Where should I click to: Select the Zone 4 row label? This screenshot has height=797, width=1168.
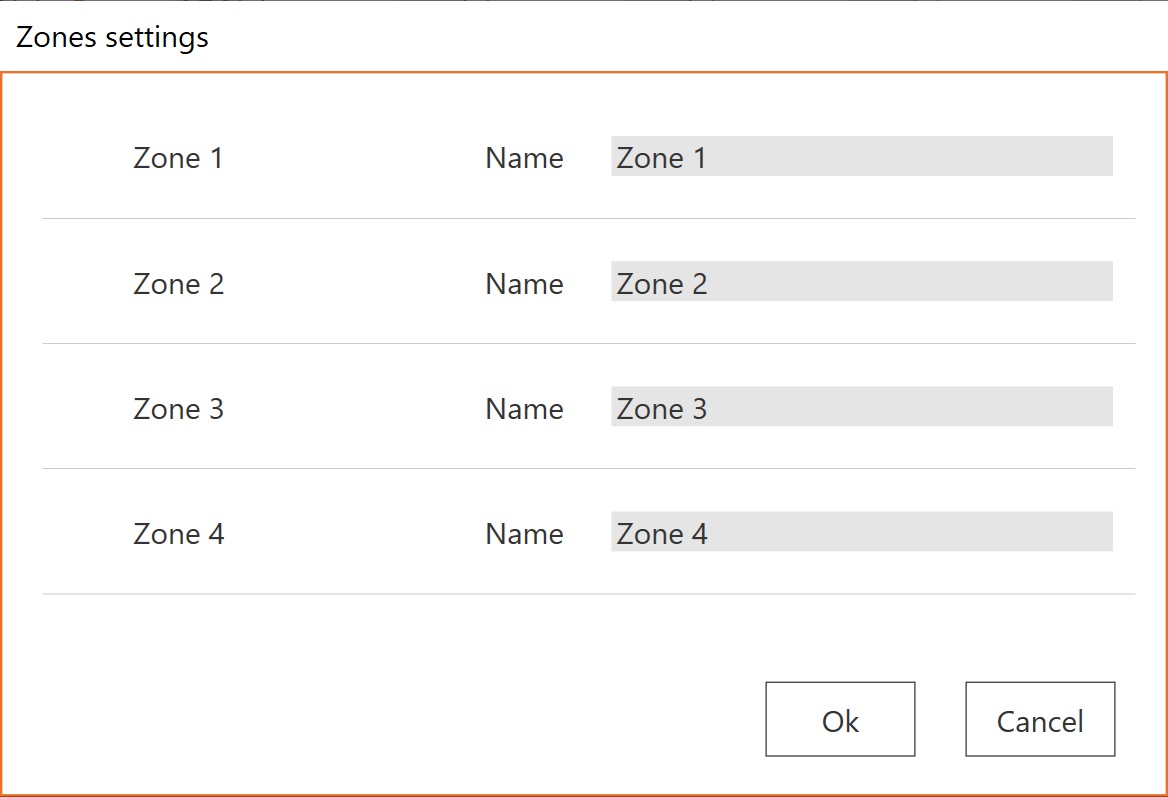[178, 534]
